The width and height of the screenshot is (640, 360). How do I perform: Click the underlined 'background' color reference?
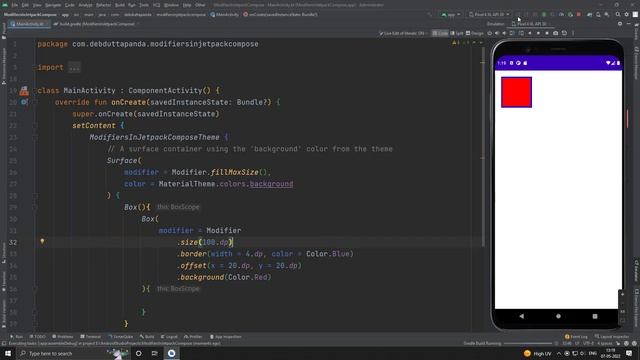tap(271, 184)
